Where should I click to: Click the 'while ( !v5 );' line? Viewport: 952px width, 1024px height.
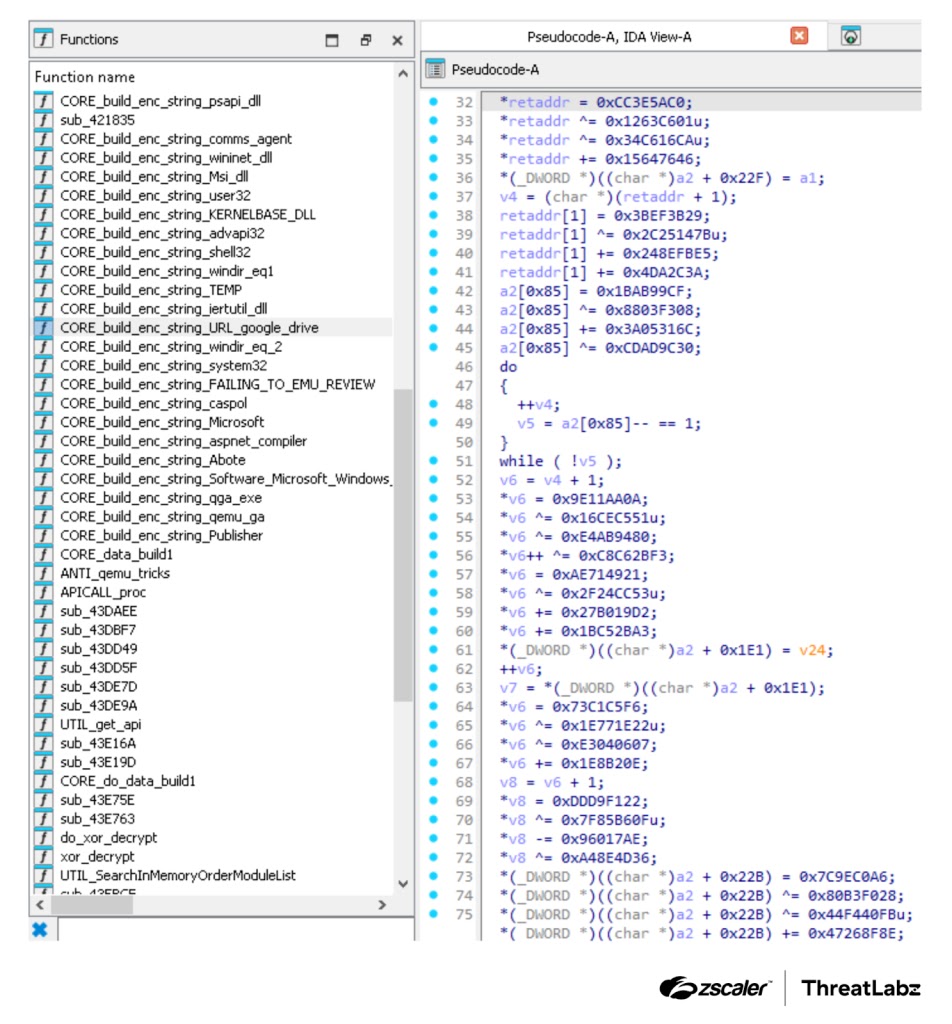(560, 462)
